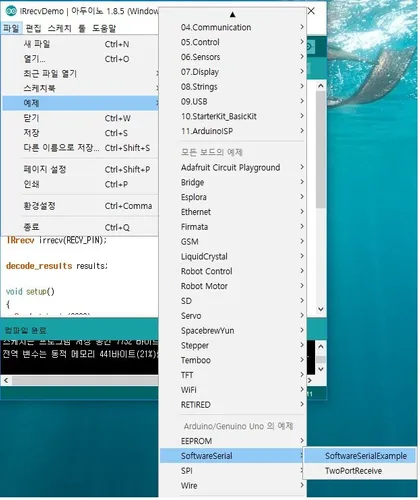Open the 도움말 menu
Screen dimensions: 420x500
click(x=104, y=28)
